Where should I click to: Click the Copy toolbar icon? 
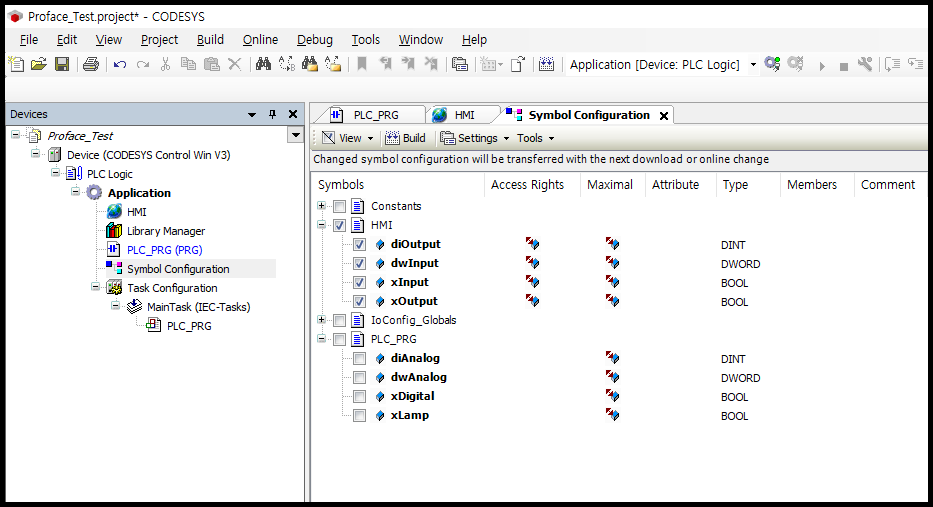188,64
